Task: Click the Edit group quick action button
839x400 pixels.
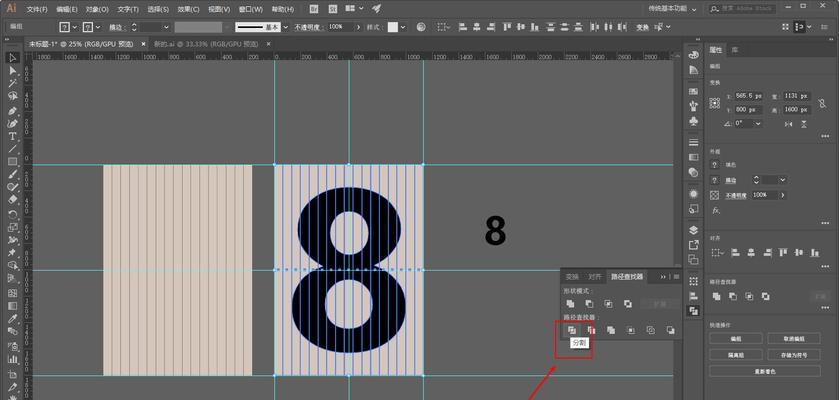Action: pos(736,339)
